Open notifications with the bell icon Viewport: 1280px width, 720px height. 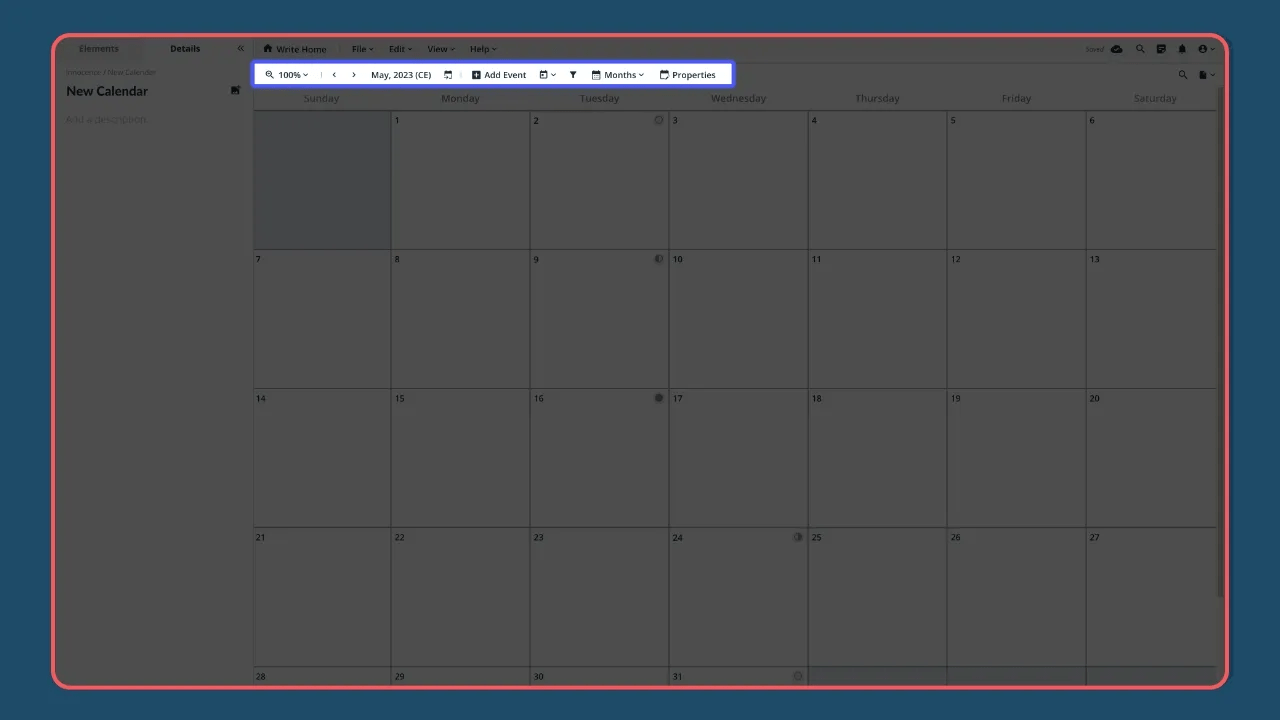pos(1181,48)
